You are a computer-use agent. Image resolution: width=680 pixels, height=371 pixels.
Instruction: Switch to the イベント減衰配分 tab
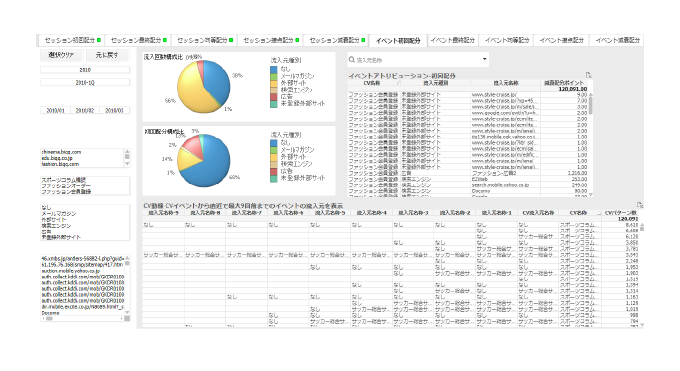(617, 40)
